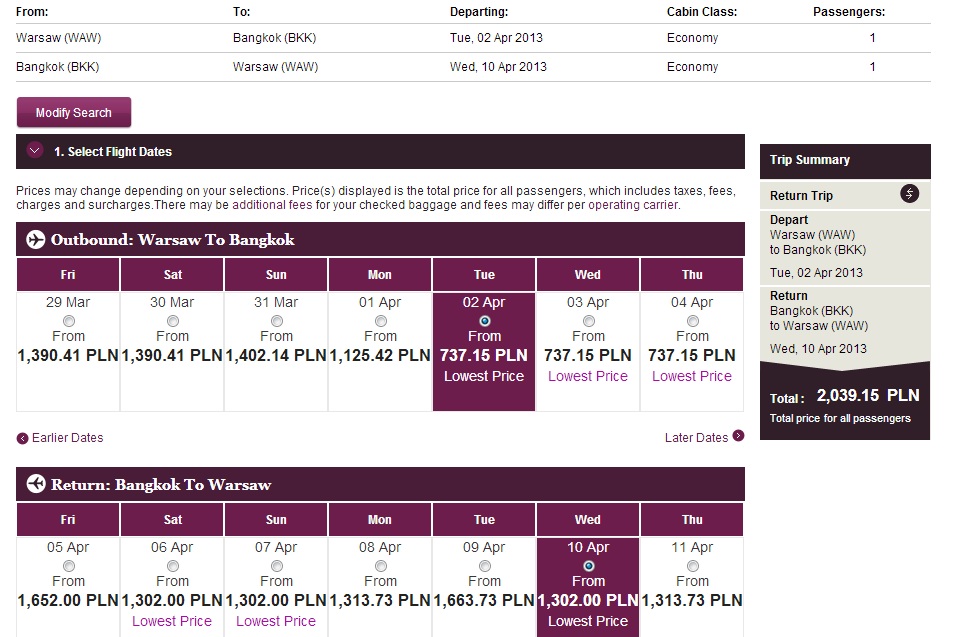Open the additional fees link
953x637 pixels.
pyautogui.click(x=272, y=205)
